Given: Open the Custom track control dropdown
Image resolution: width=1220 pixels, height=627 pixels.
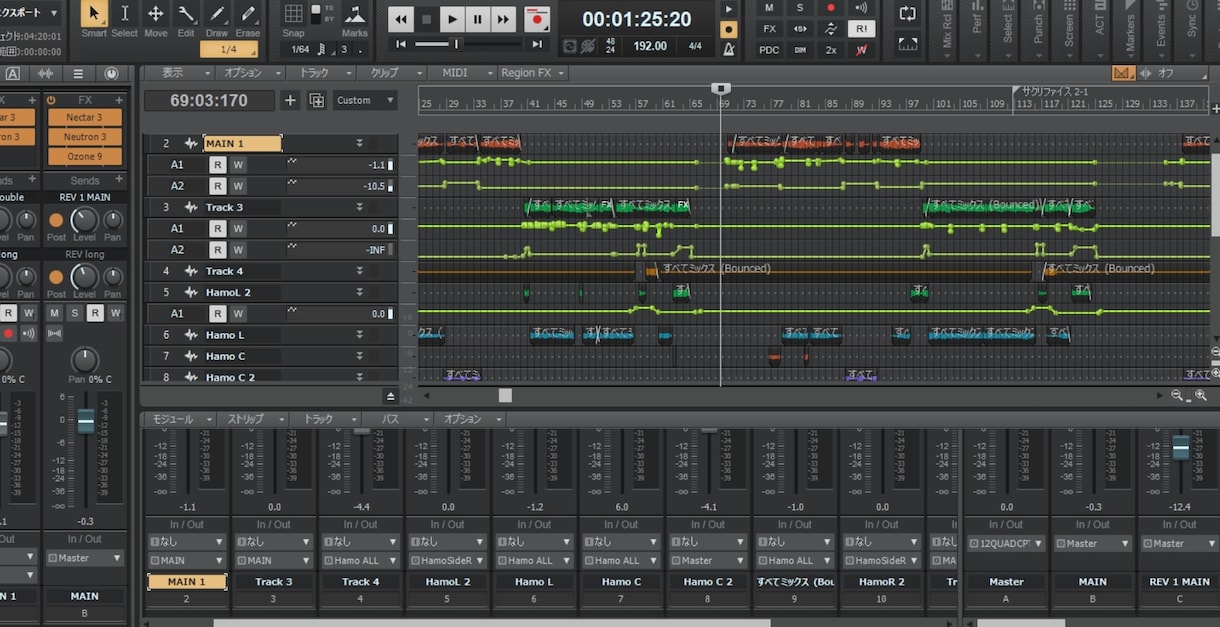Looking at the screenshot, I should tap(364, 100).
